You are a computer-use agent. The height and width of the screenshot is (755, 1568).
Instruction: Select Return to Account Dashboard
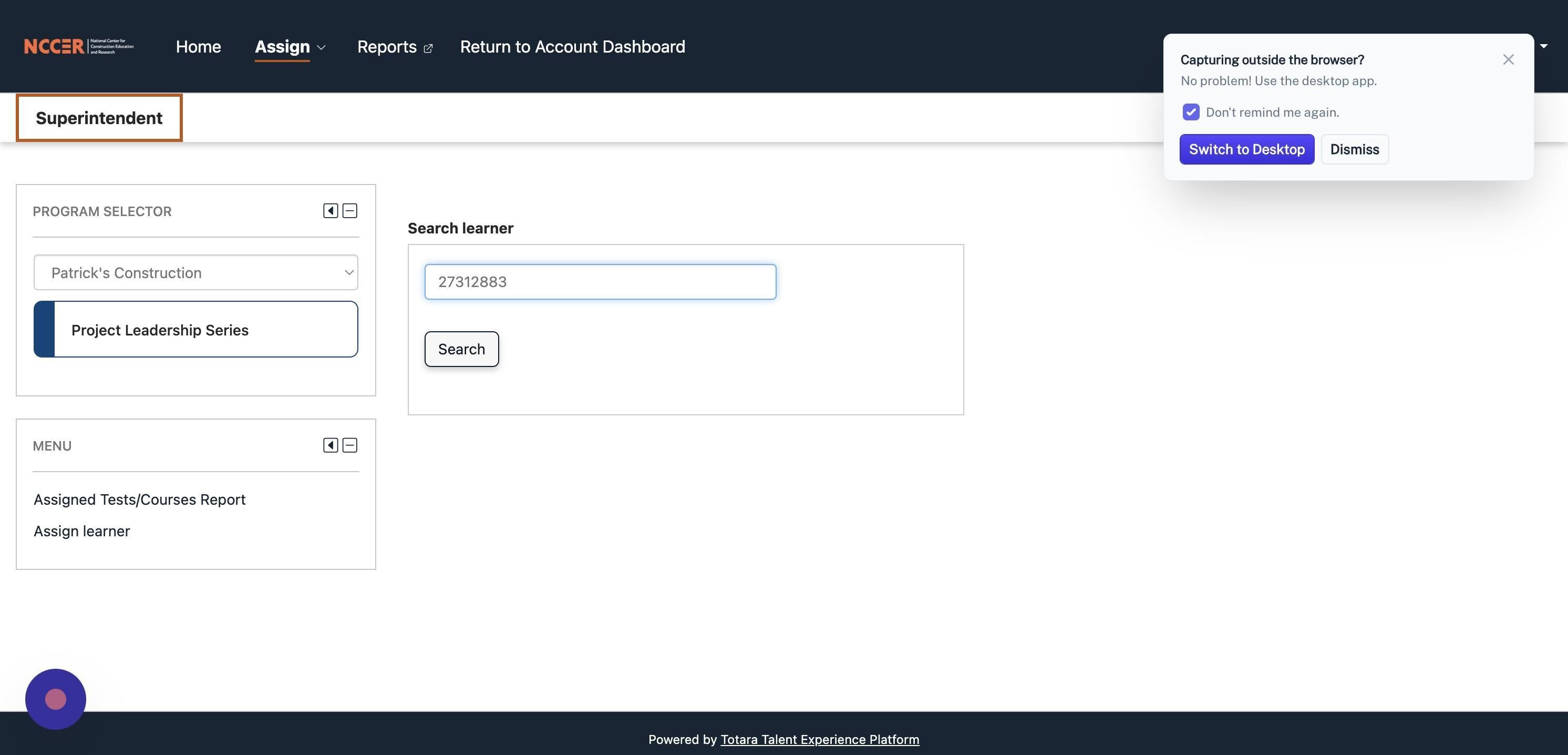(572, 47)
